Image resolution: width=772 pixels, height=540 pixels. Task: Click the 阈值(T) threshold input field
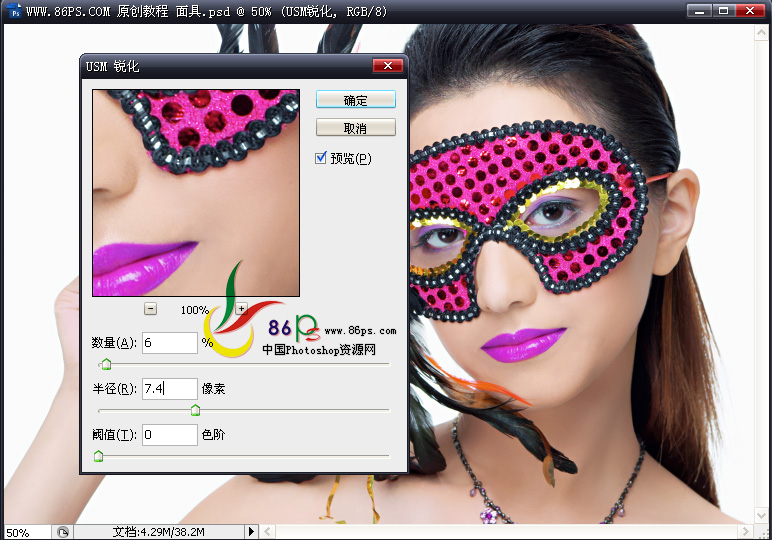click(x=170, y=435)
